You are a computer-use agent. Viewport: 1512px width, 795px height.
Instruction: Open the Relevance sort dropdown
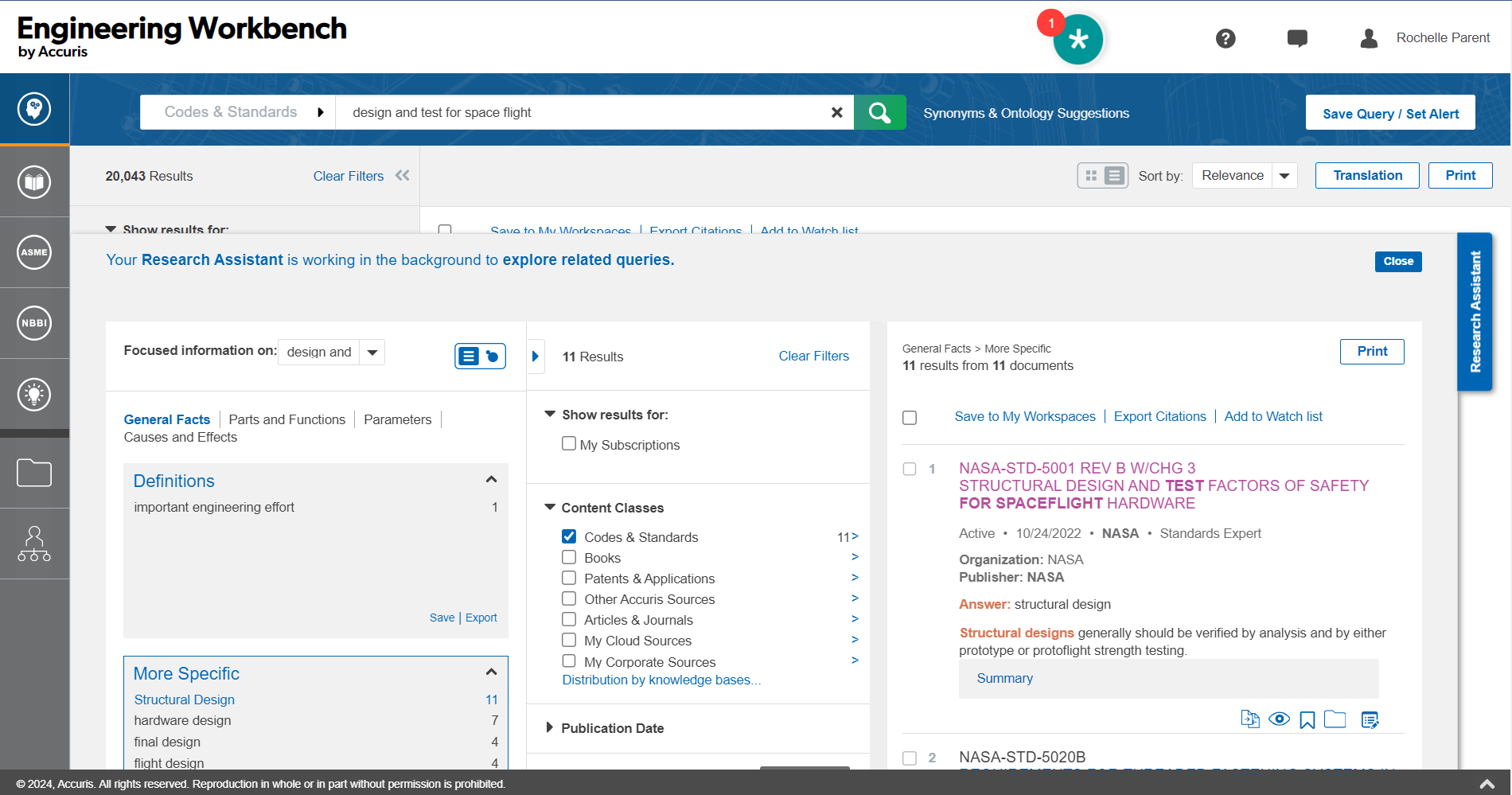[x=1284, y=175]
